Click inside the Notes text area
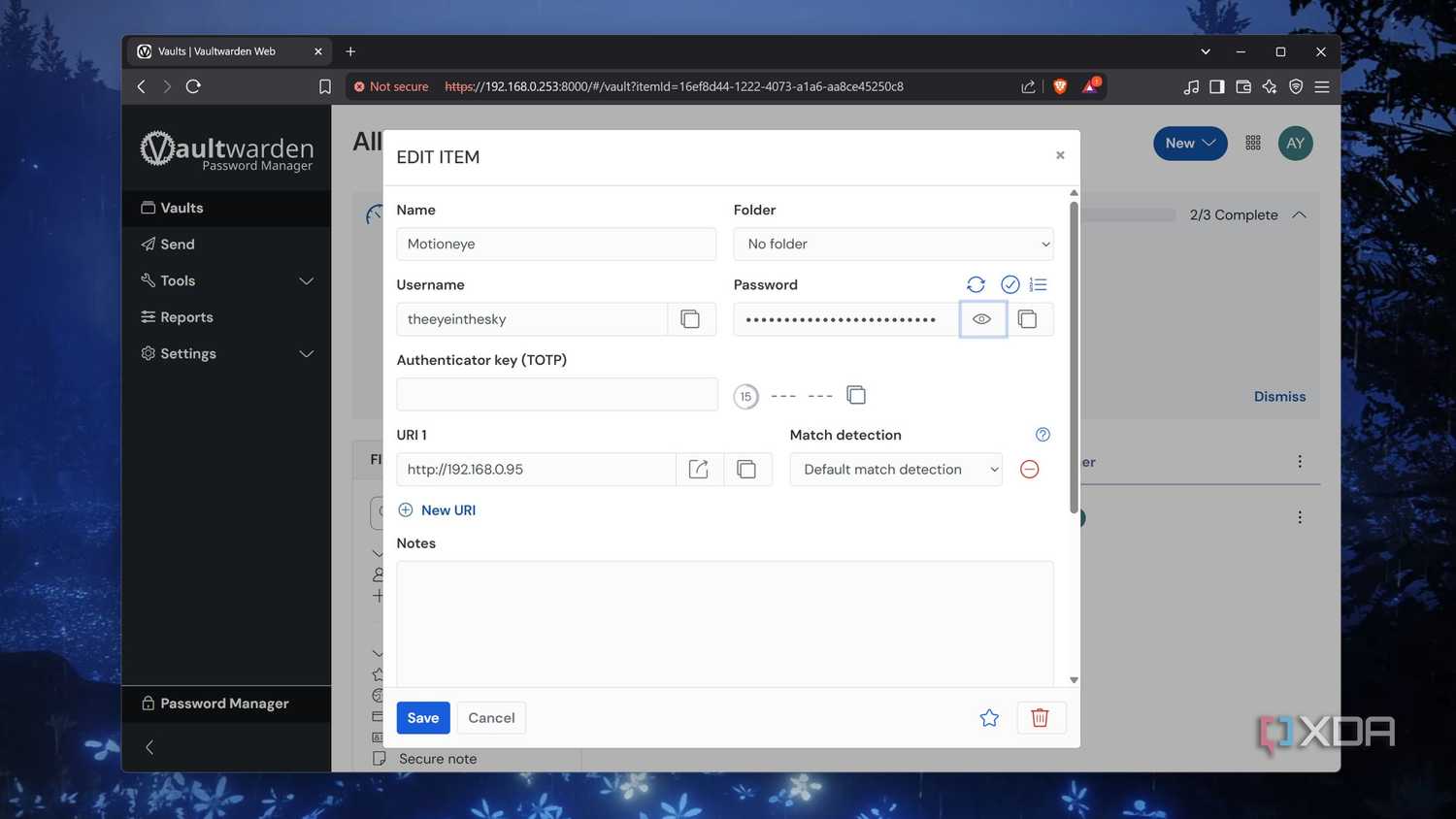1456x819 pixels. coord(725,624)
